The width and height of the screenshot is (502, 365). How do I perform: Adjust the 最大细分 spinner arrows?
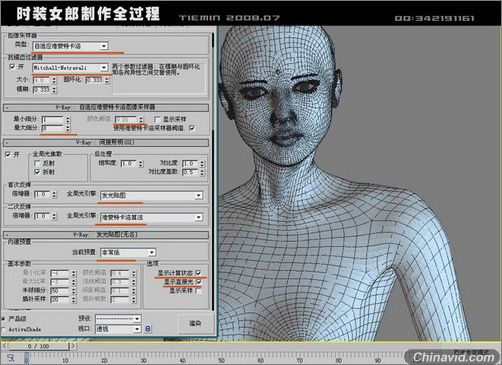tap(68, 128)
